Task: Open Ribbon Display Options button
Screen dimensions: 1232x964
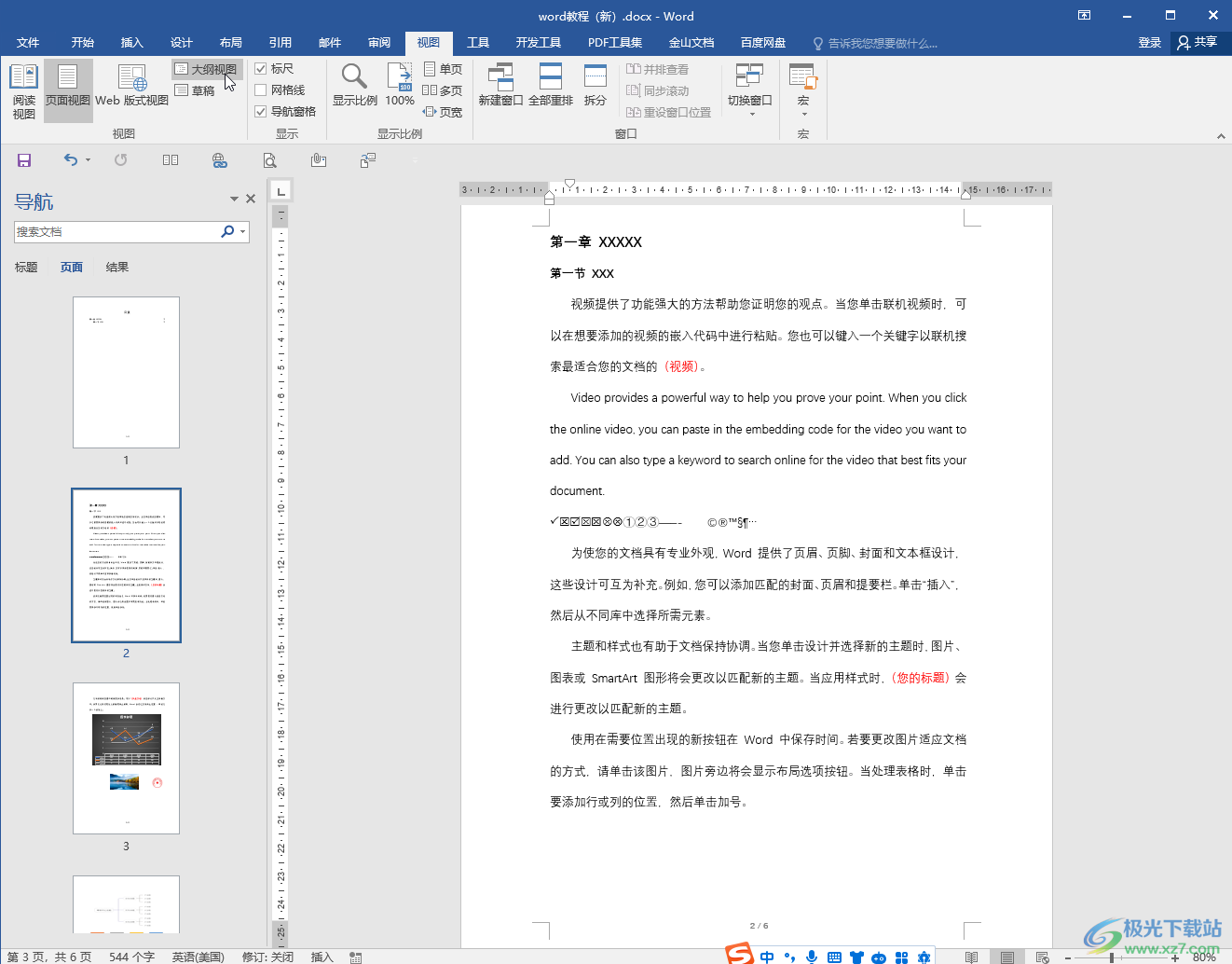Action: 1084,15
